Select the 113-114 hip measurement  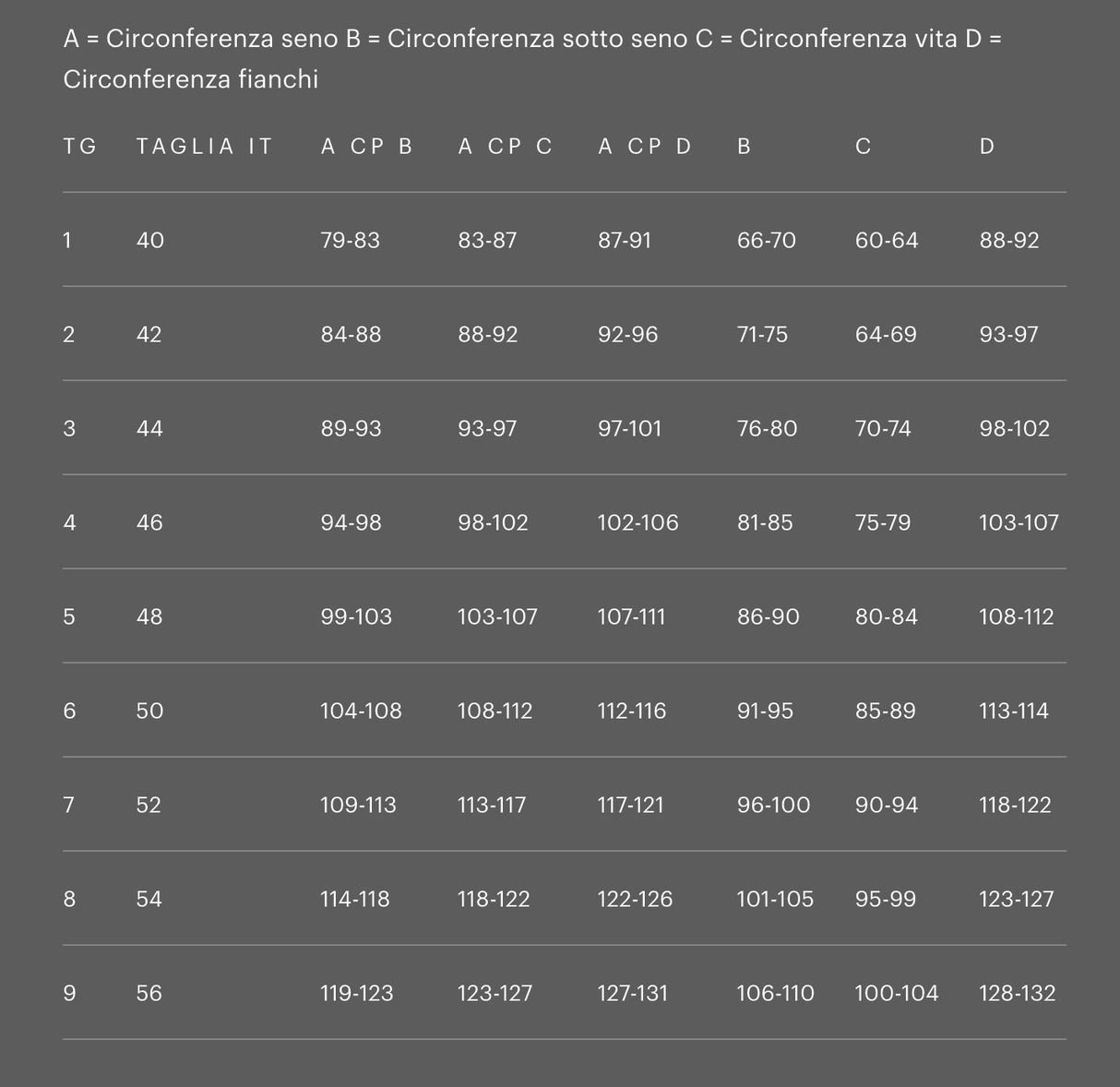point(1014,711)
